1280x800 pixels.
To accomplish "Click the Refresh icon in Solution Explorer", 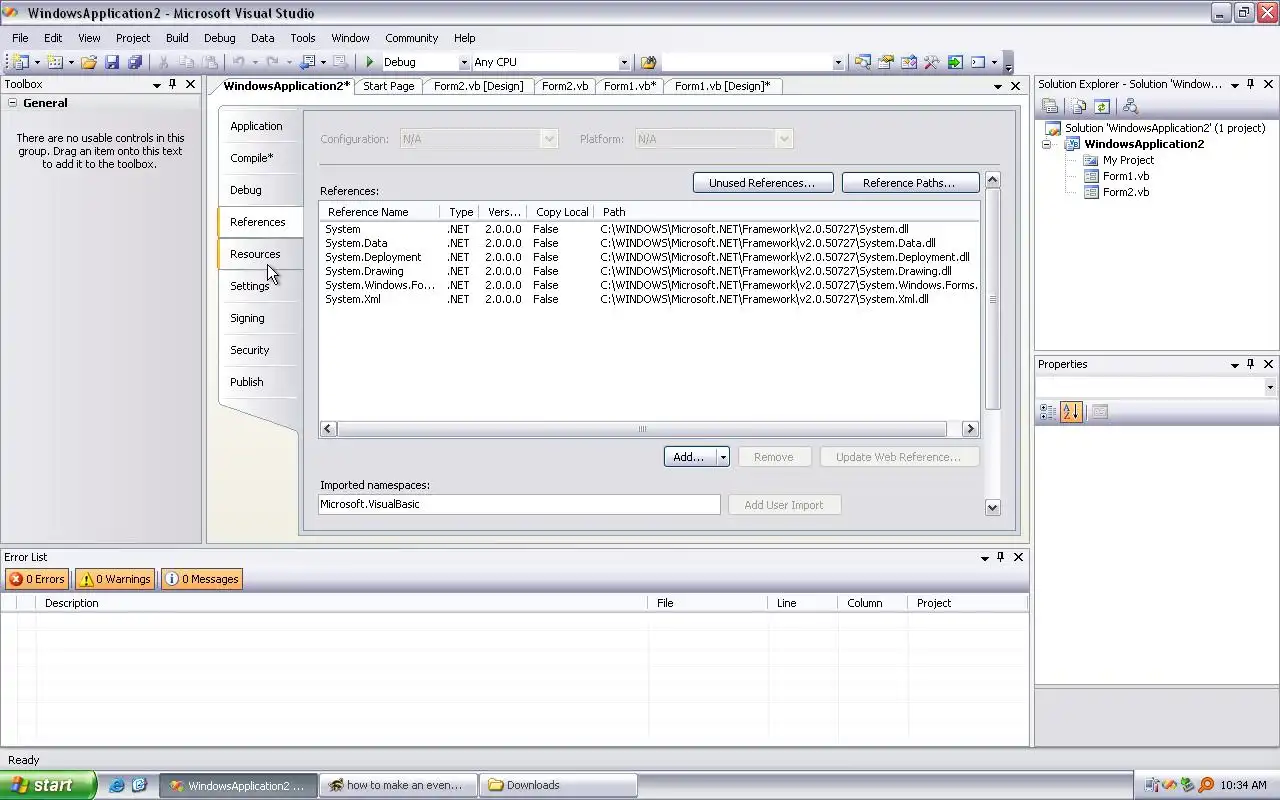I will (x=1102, y=106).
